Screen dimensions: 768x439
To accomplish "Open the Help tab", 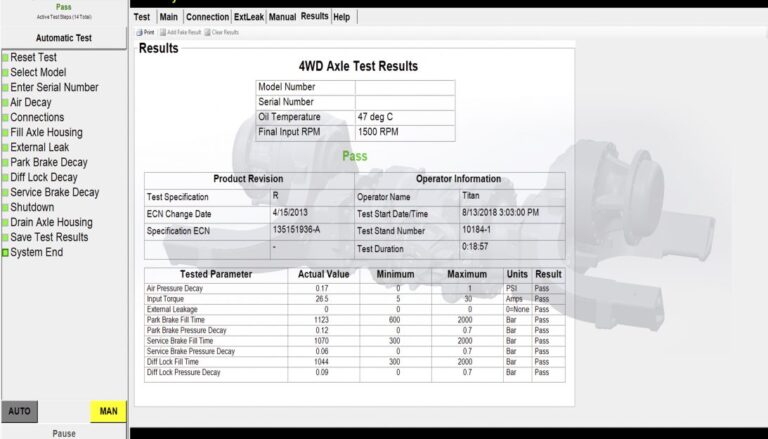I will point(342,17).
